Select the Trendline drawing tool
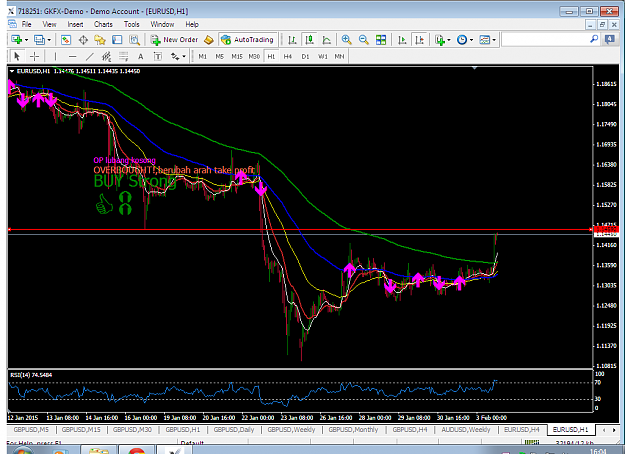Image resolution: width=625 pixels, height=454 pixels. [x=90, y=57]
